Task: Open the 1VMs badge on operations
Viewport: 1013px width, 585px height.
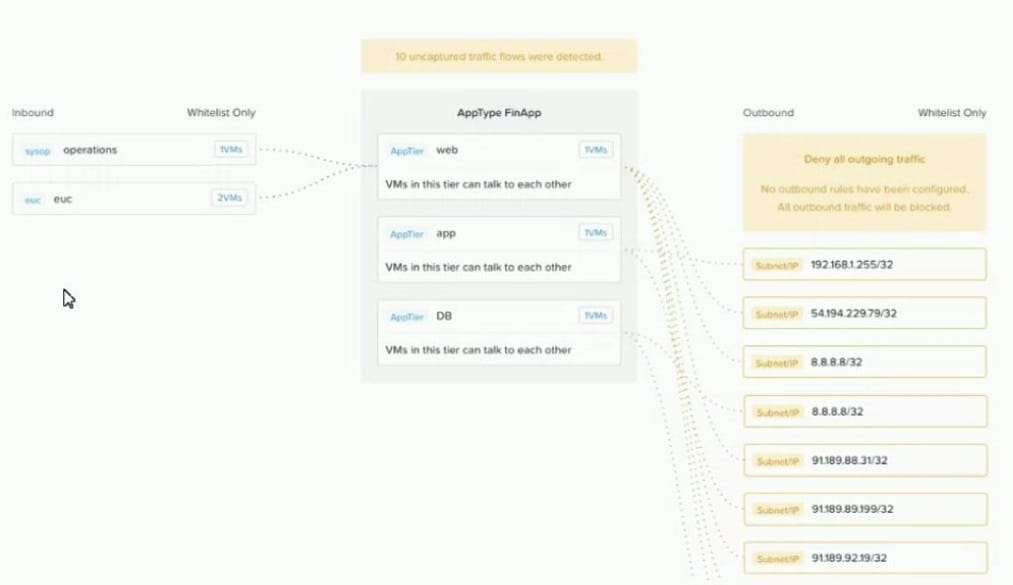Action: click(229, 150)
